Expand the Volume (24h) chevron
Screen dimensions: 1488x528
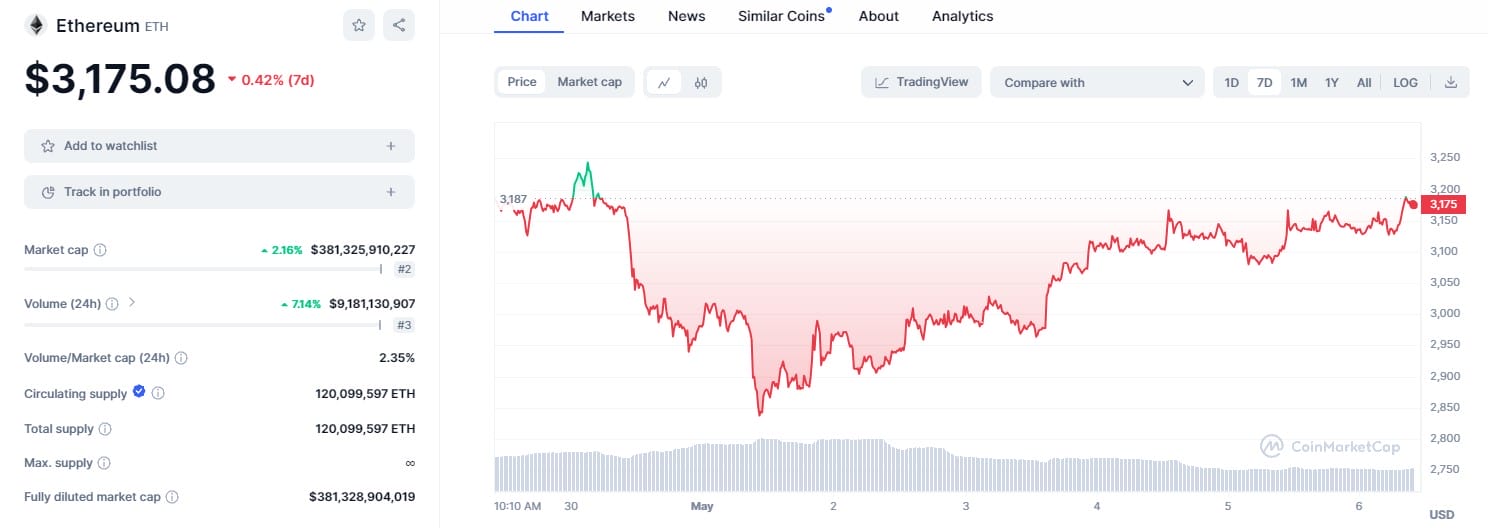[x=132, y=303]
